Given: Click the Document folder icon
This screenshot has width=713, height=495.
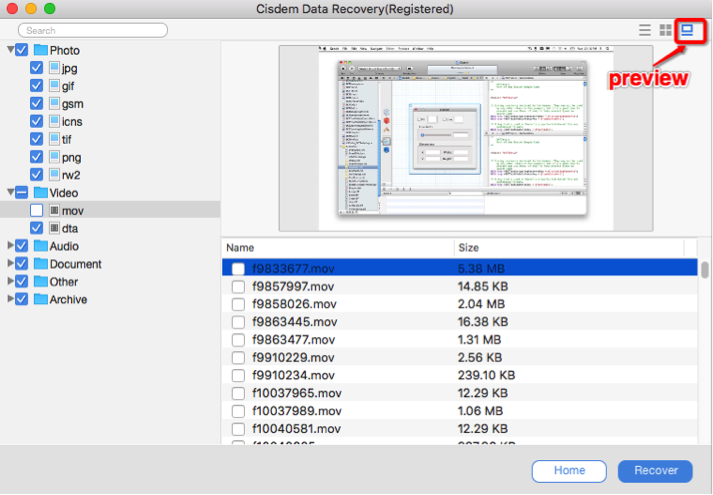Looking at the screenshot, I should click(40, 263).
